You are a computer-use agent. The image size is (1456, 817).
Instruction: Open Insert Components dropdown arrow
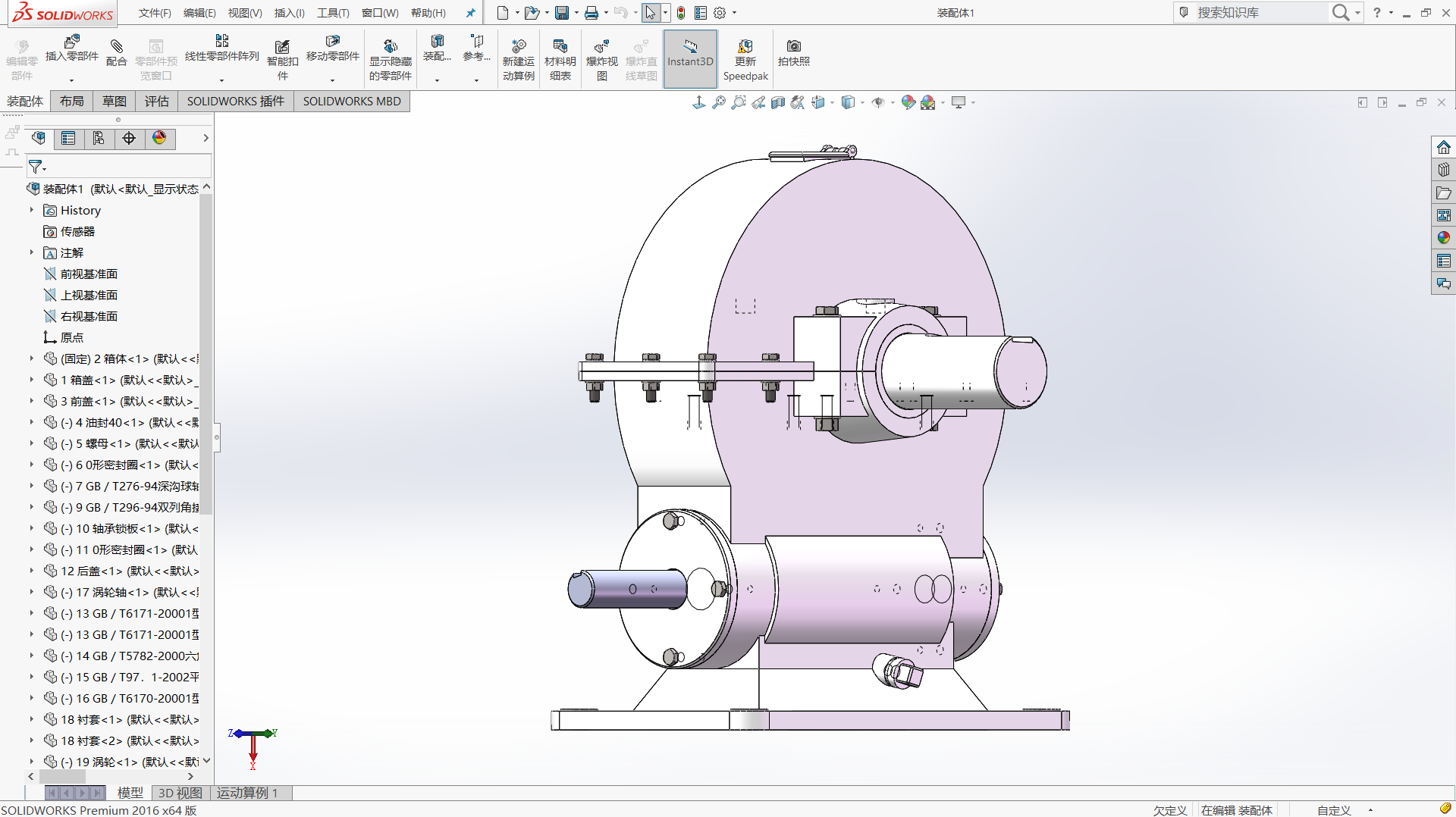(x=72, y=80)
